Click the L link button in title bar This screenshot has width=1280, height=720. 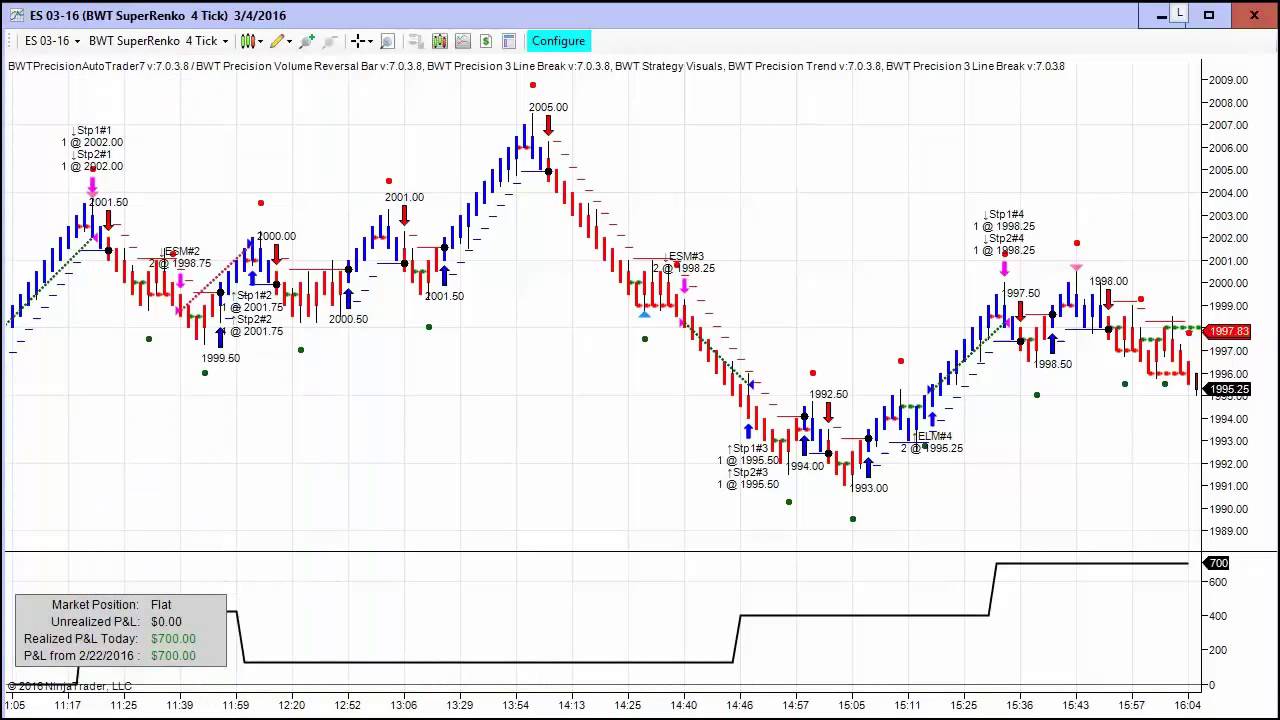coord(1180,14)
